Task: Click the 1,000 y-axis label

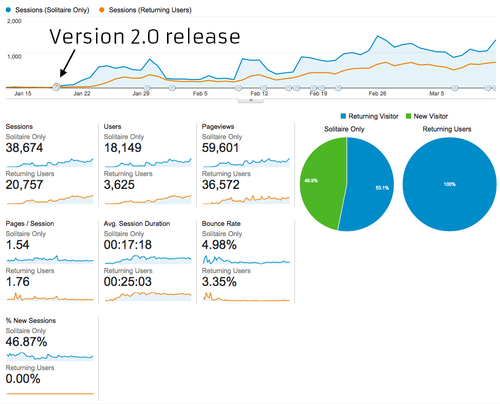Action: [14, 56]
